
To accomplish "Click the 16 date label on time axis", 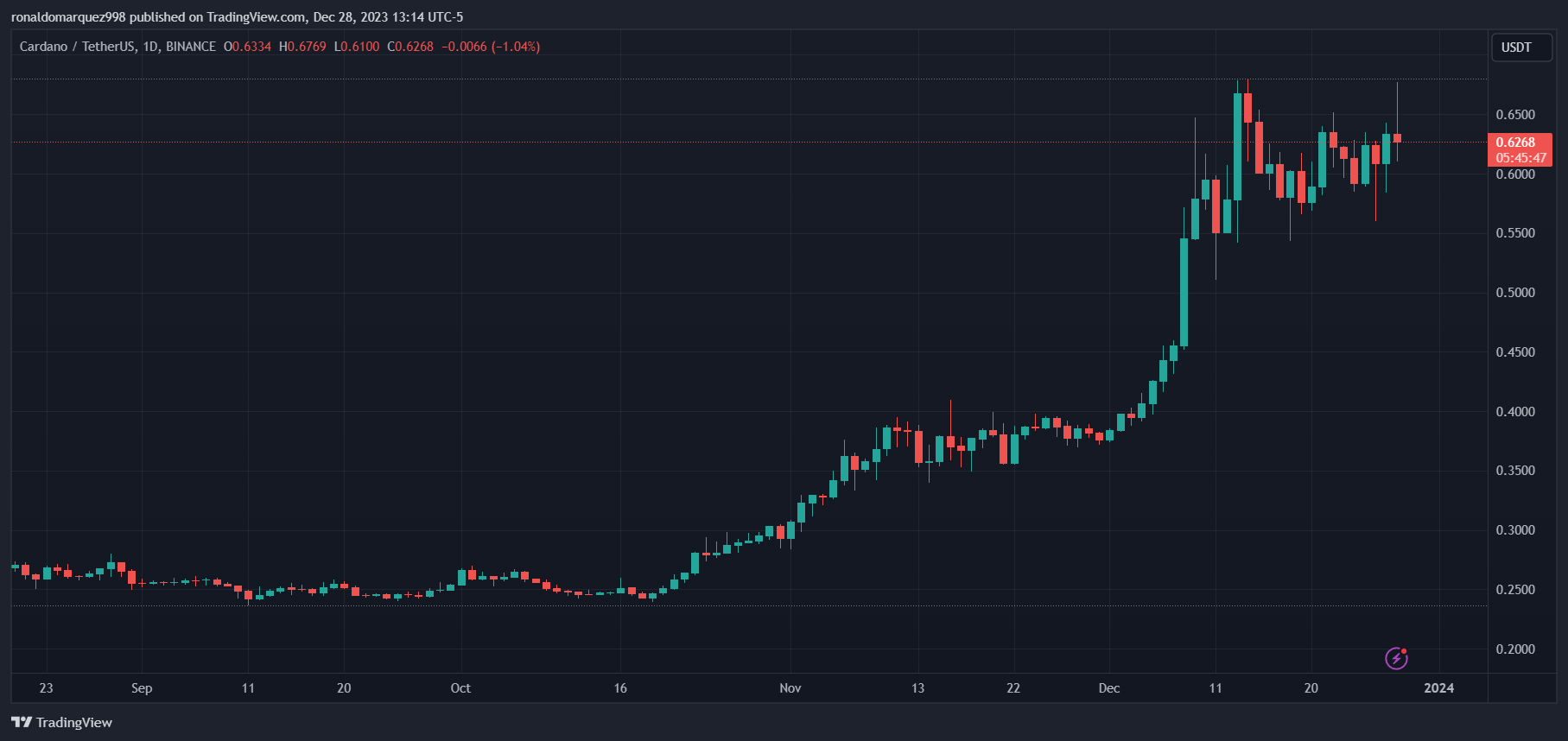I will coord(620,688).
